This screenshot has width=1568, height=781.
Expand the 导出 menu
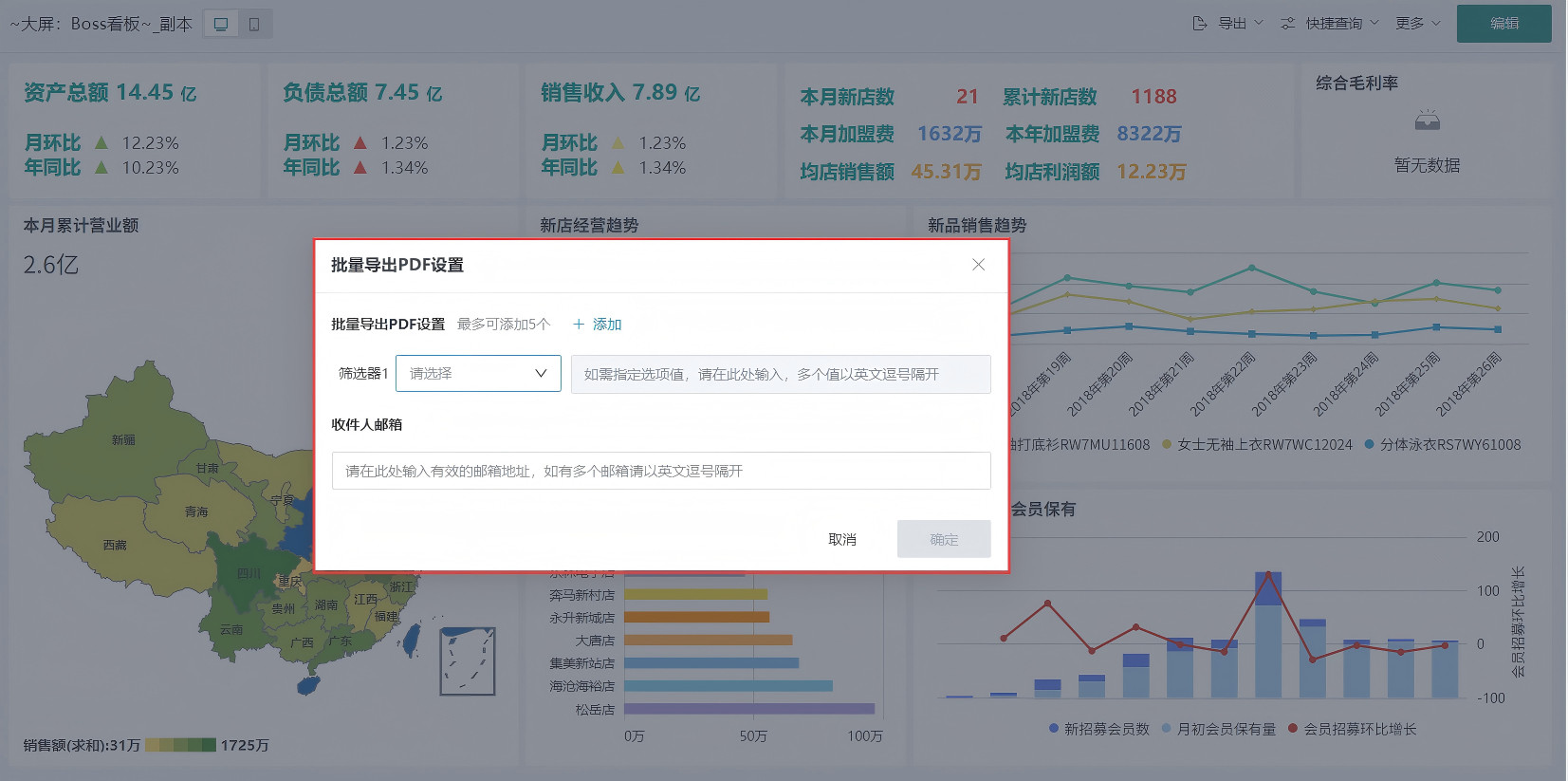(x=1241, y=24)
